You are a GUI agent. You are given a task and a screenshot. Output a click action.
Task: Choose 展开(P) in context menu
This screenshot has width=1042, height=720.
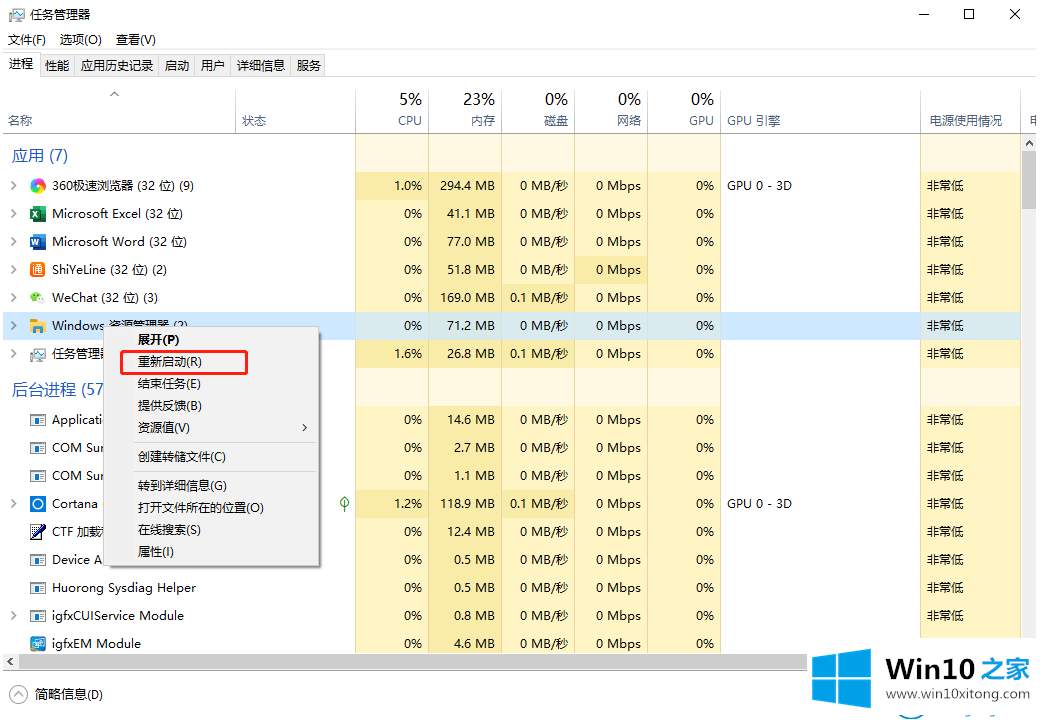pos(211,340)
